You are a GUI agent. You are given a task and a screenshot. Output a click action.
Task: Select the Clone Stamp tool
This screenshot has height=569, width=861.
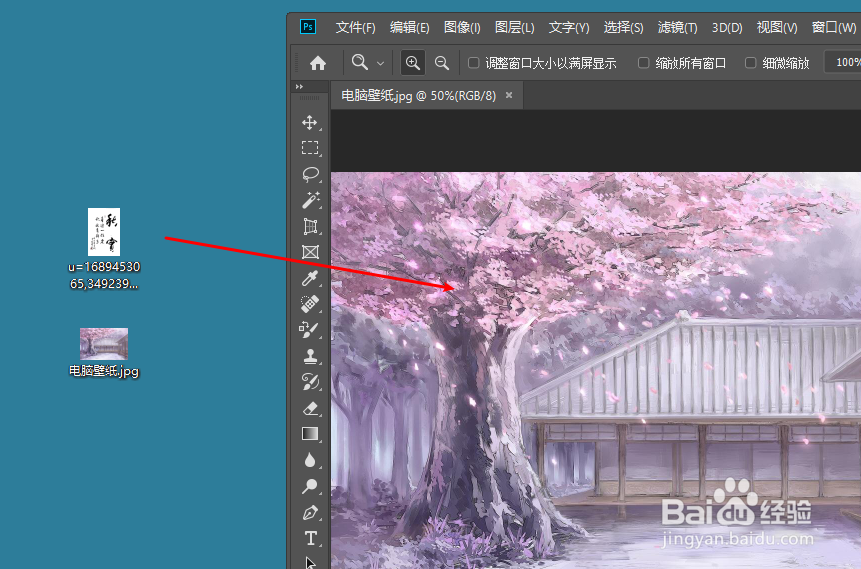310,356
